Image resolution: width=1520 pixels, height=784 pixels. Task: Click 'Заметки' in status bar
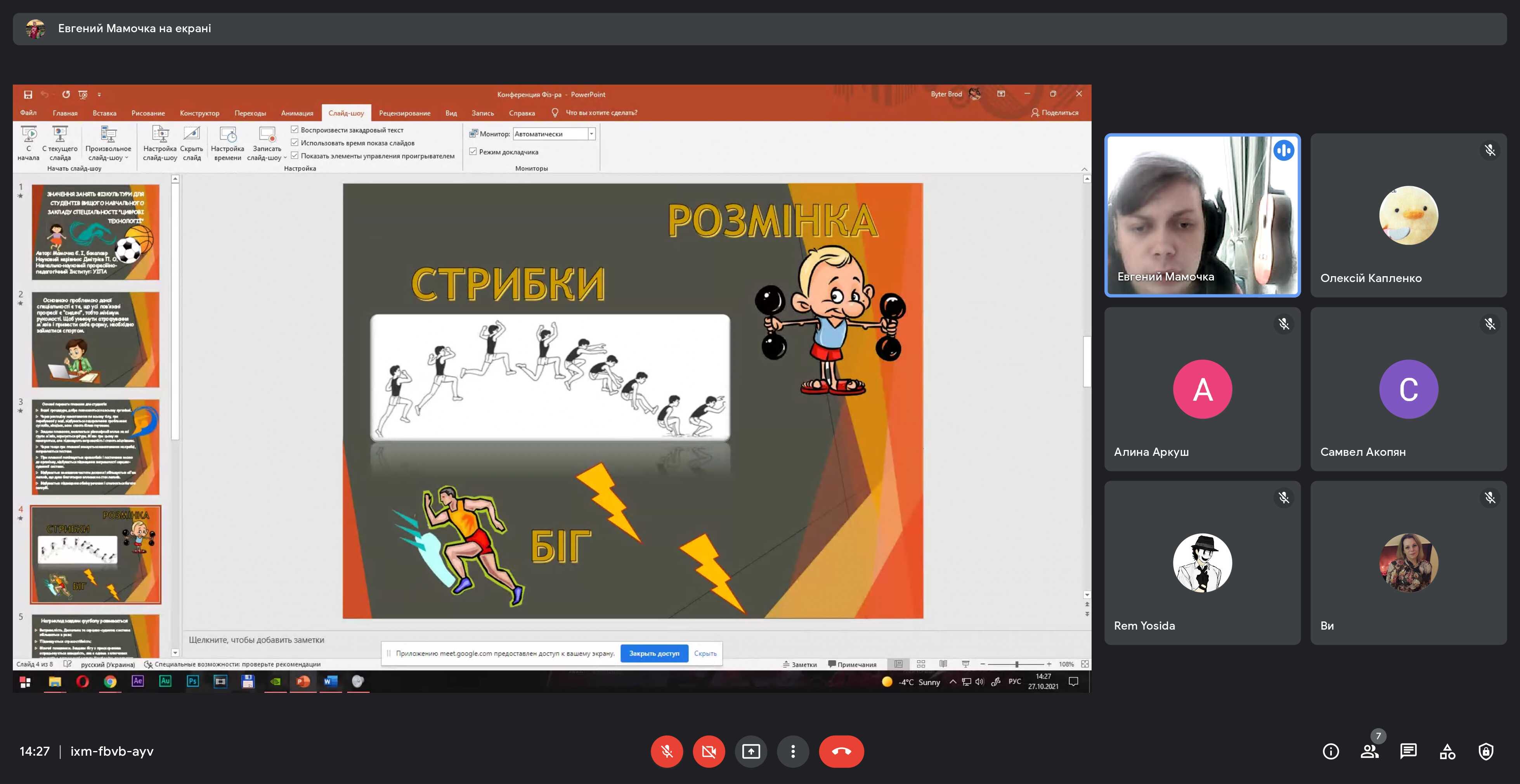coord(799,664)
